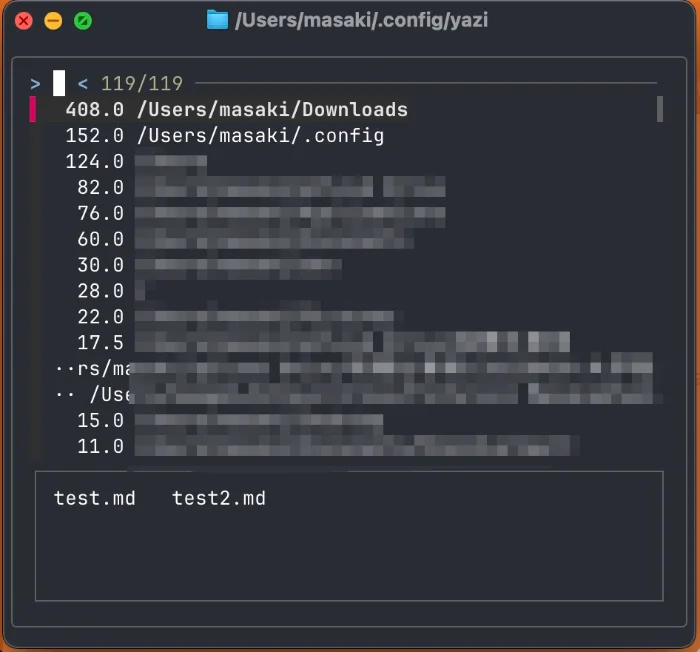Click the blue folder icon in title bar

(216, 19)
